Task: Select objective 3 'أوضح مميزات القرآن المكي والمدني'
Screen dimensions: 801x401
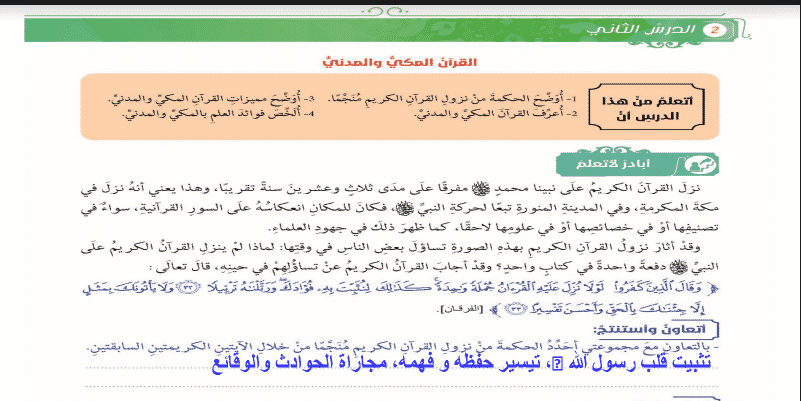Action: (211, 98)
